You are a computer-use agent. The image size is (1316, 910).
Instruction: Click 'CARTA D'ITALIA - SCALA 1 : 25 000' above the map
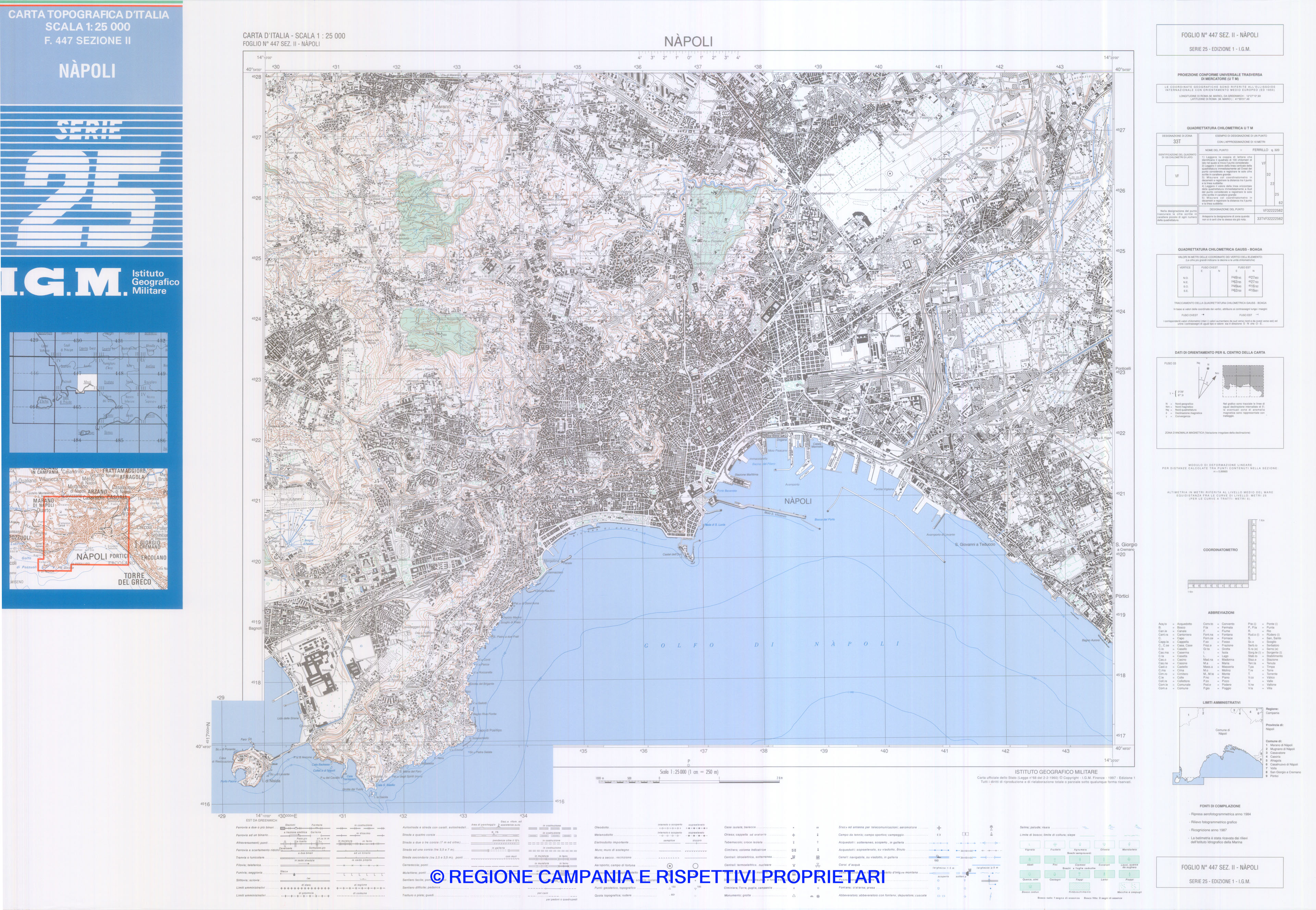coord(294,36)
